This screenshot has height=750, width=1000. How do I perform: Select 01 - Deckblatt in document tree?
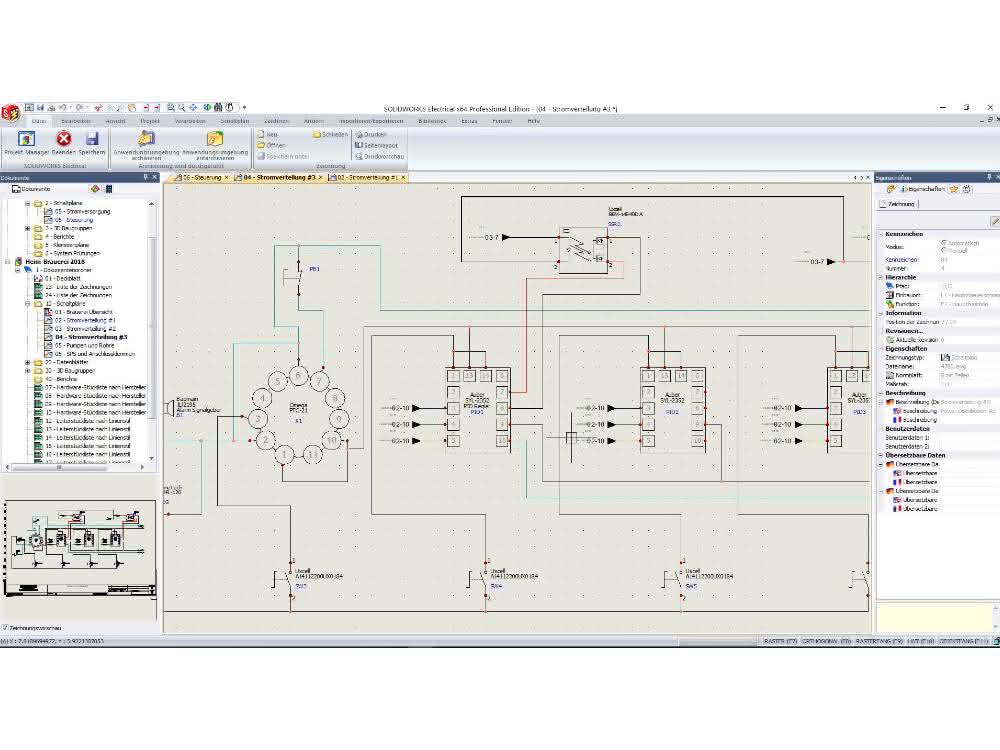(x=62, y=279)
